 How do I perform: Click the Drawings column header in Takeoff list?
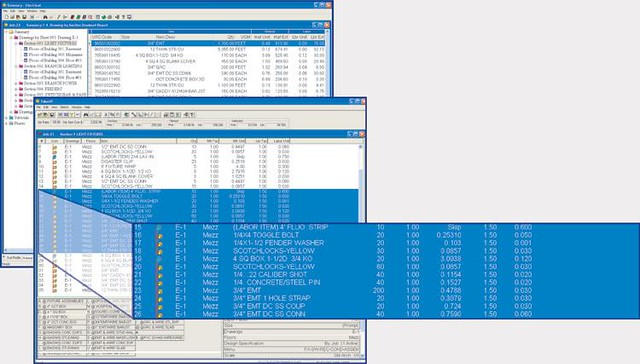pyautogui.click(x=72, y=141)
